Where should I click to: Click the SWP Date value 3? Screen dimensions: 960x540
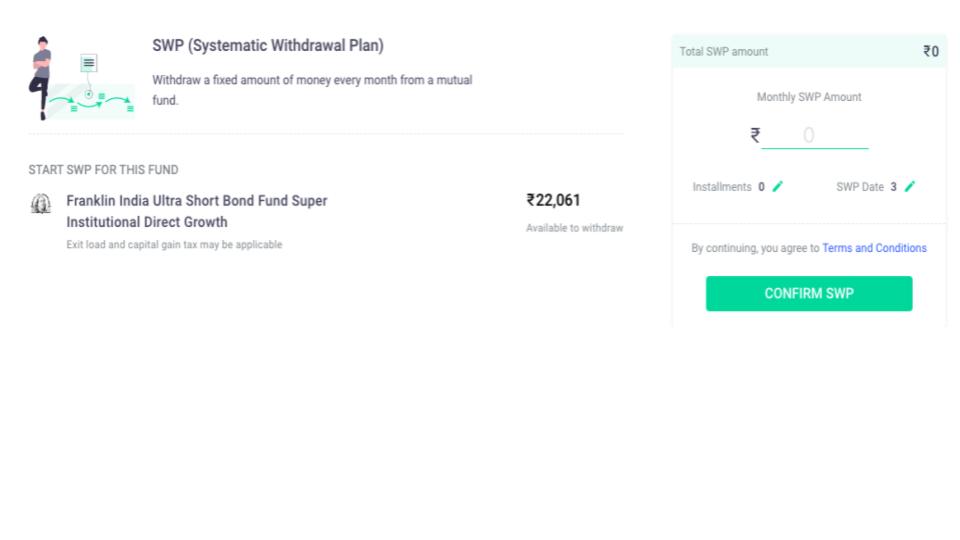[x=893, y=187]
